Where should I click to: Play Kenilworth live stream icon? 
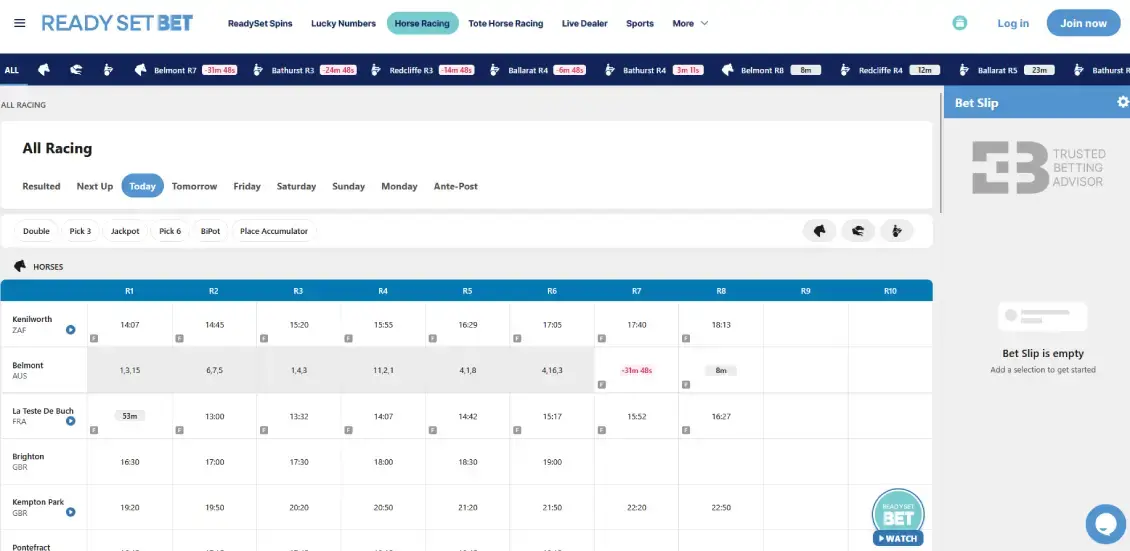[71, 330]
